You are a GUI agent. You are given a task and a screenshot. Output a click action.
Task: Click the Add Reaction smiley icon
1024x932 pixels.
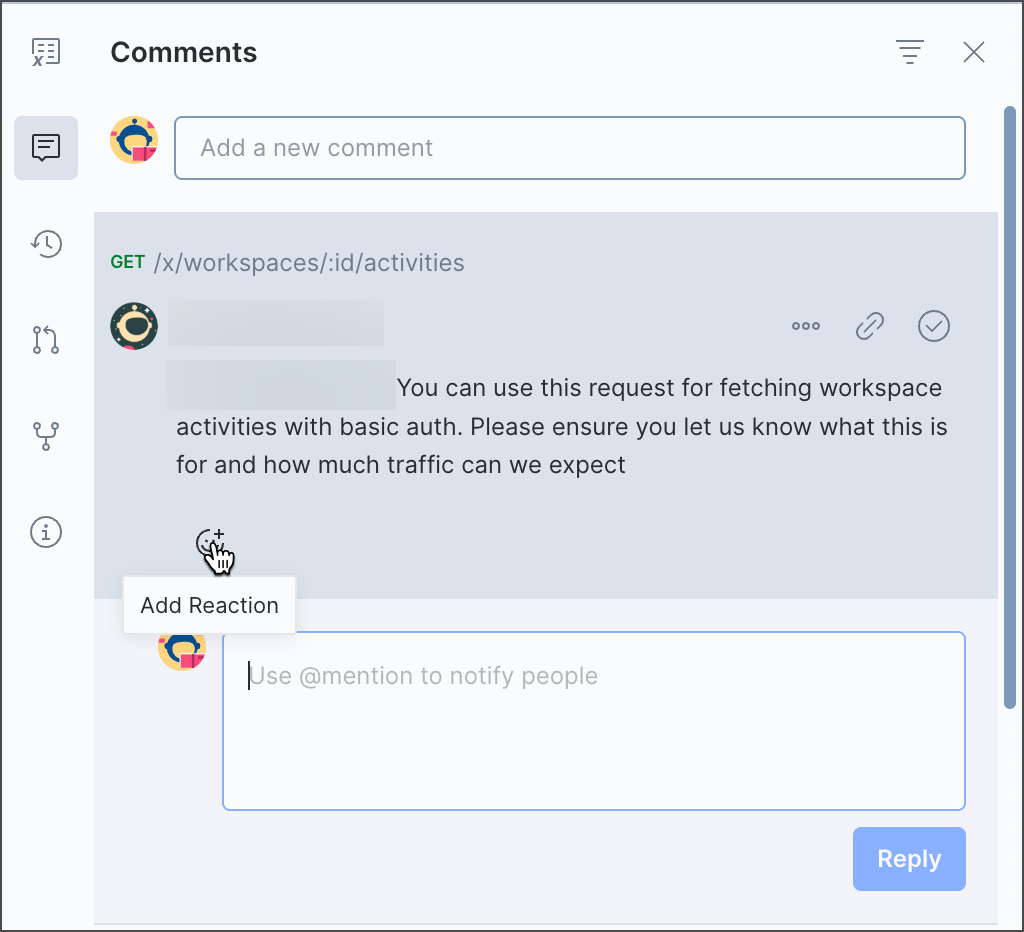click(x=209, y=542)
